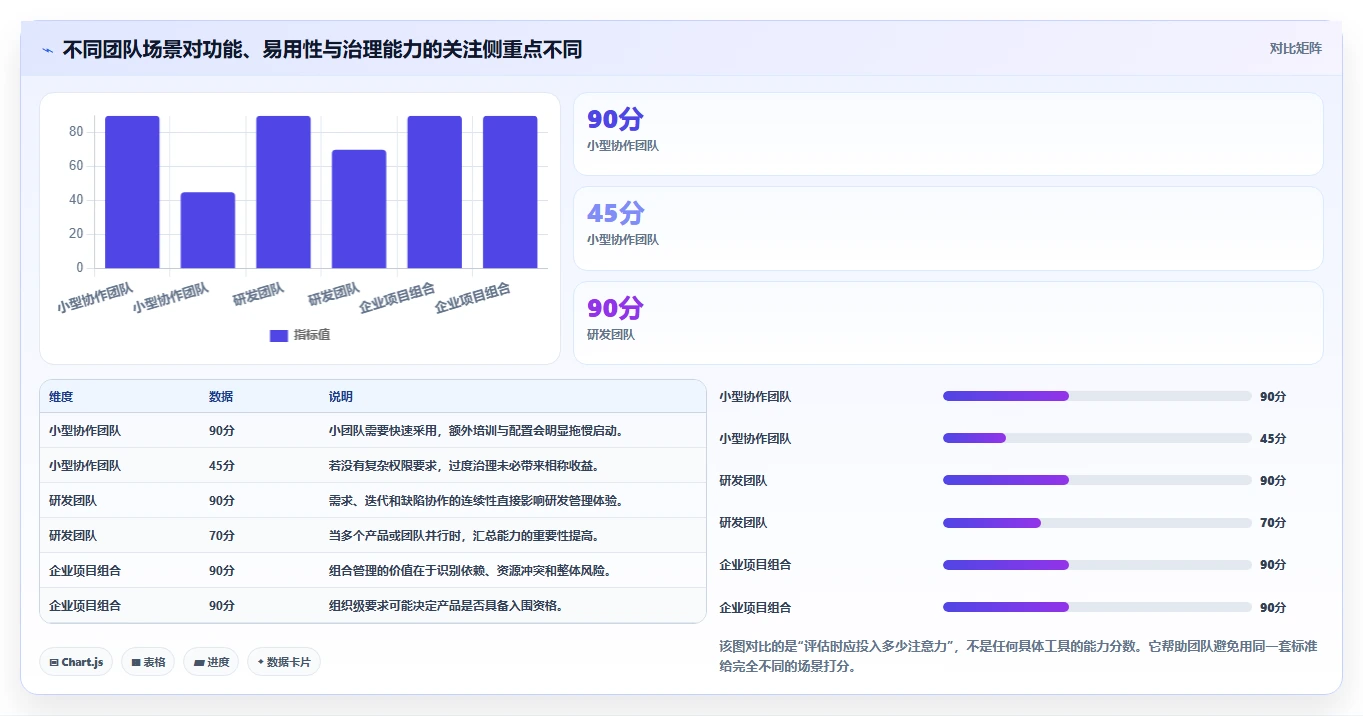
Task: Click the 进度 chip
Action: coord(211,662)
